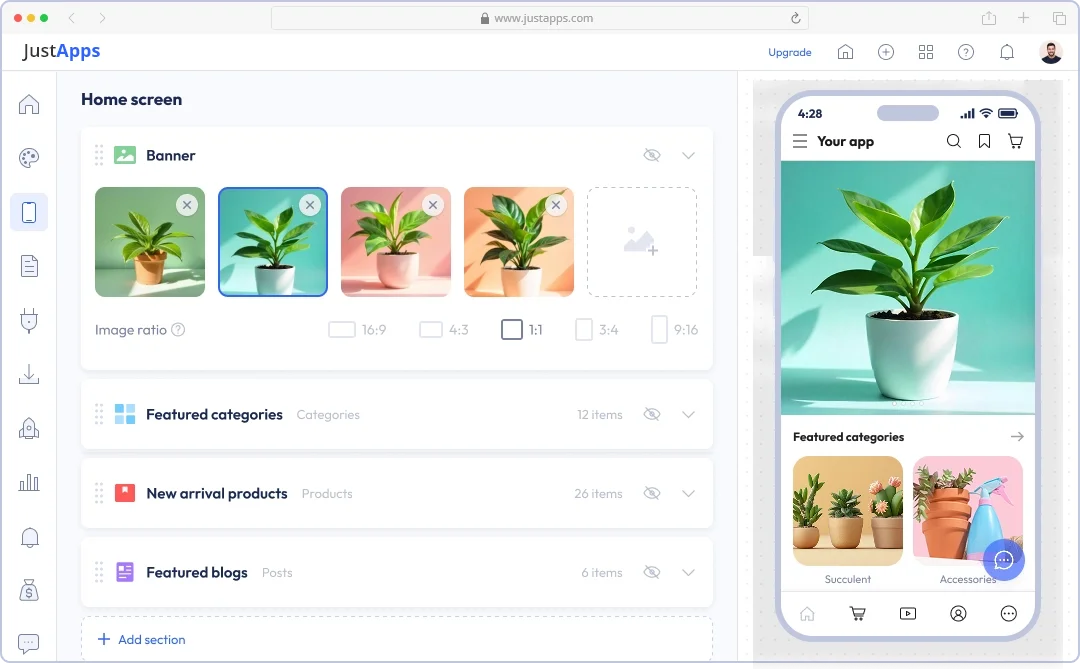This screenshot has width=1080, height=669.
Task: Open the download icon in sidebar
Action: coord(29,375)
